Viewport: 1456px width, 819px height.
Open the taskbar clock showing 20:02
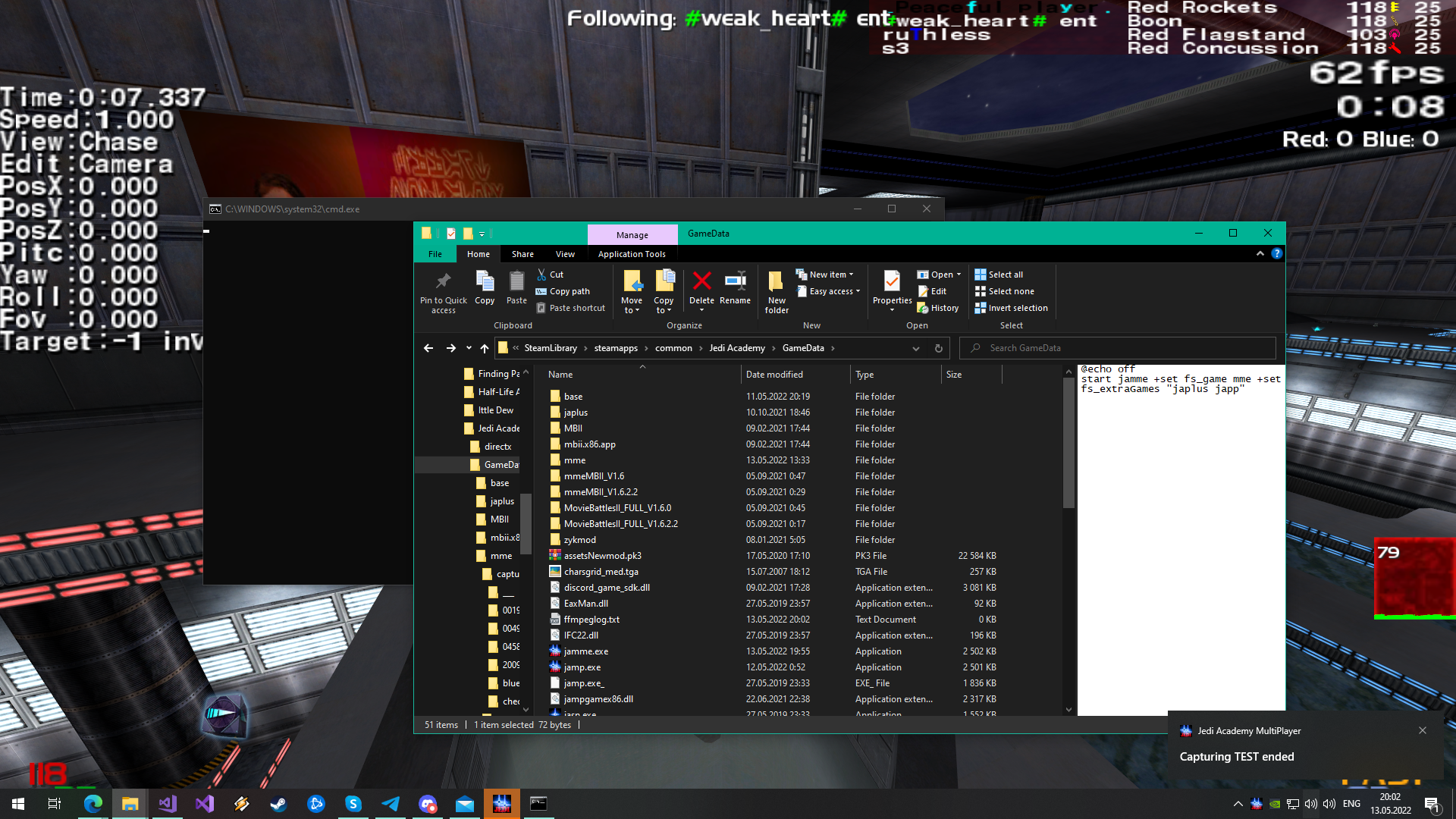click(1390, 804)
